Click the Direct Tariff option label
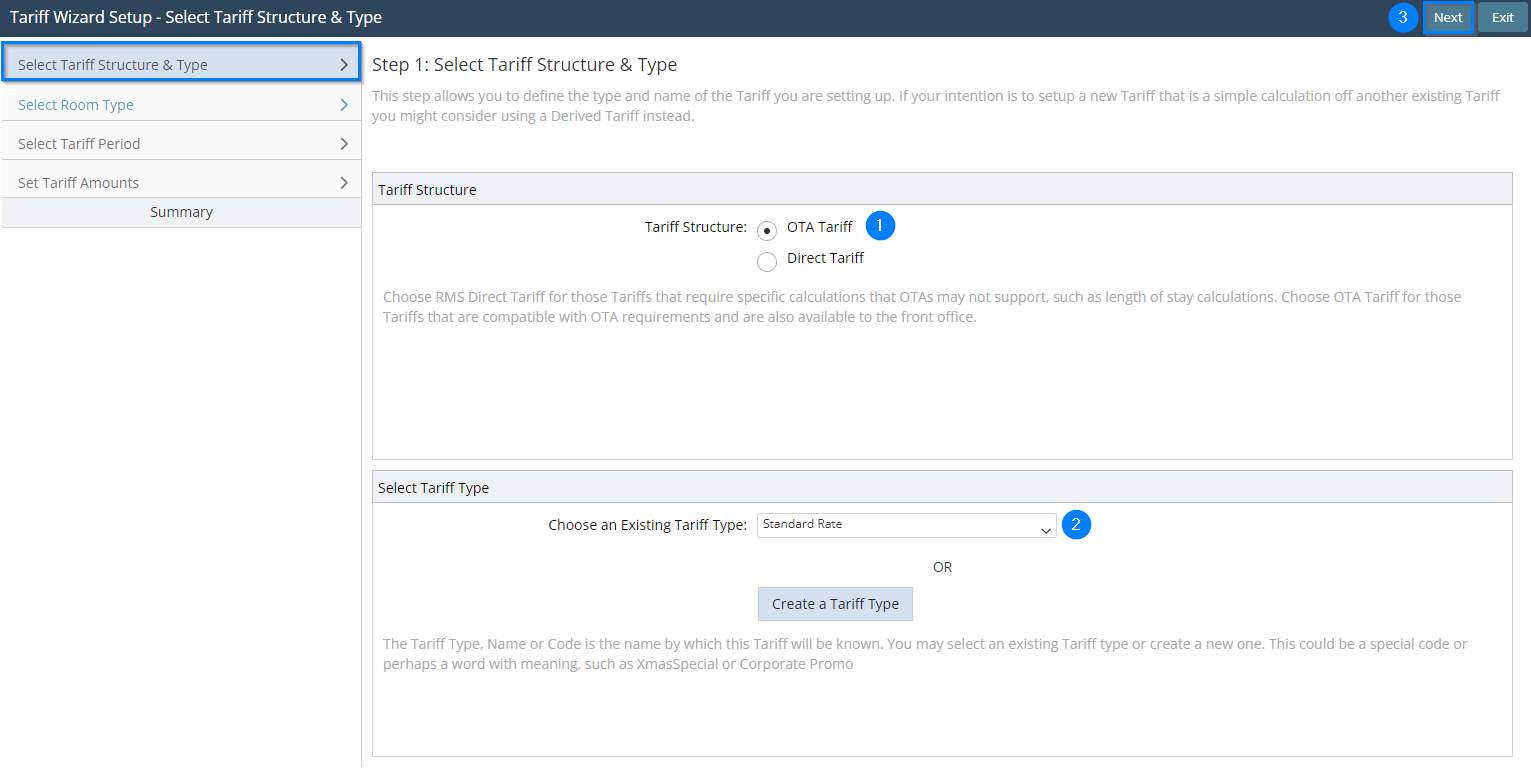Image resolution: width=1531 pixels, height=771 pixels. click(825, 258)
